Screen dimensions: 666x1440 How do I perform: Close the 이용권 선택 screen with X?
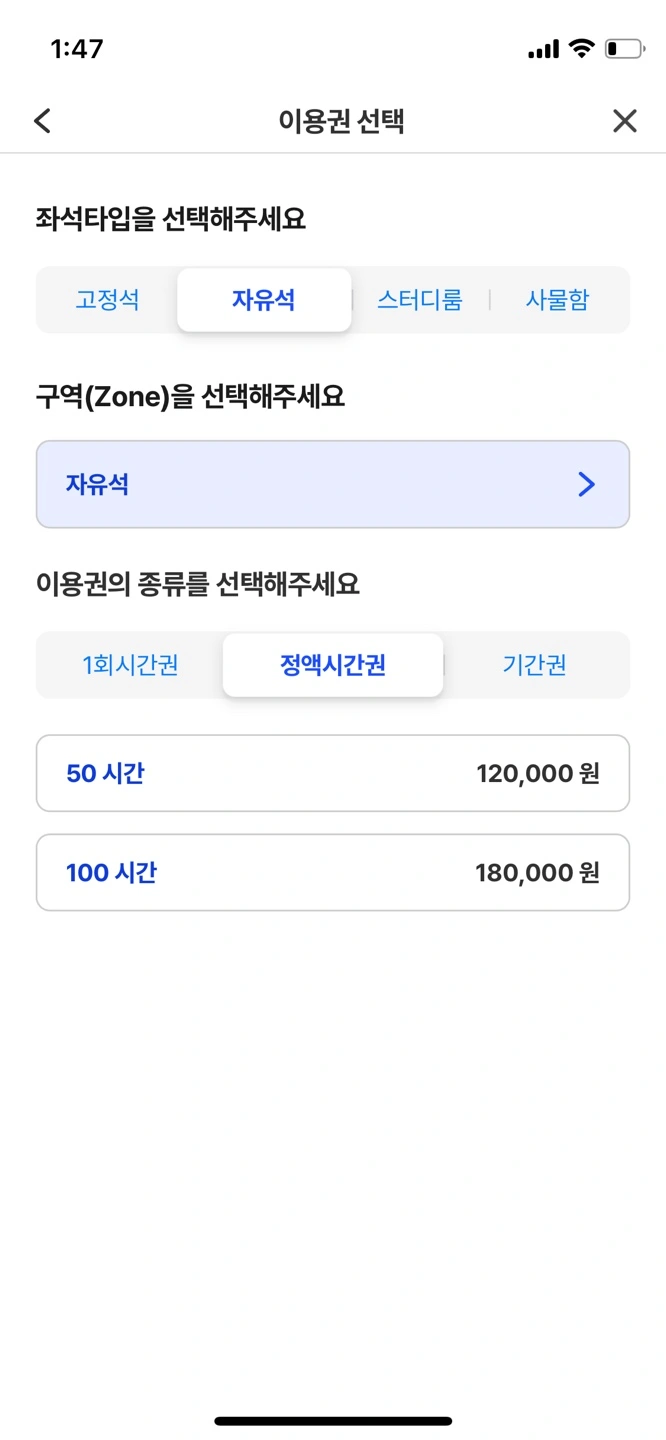[x=624, y=122]
